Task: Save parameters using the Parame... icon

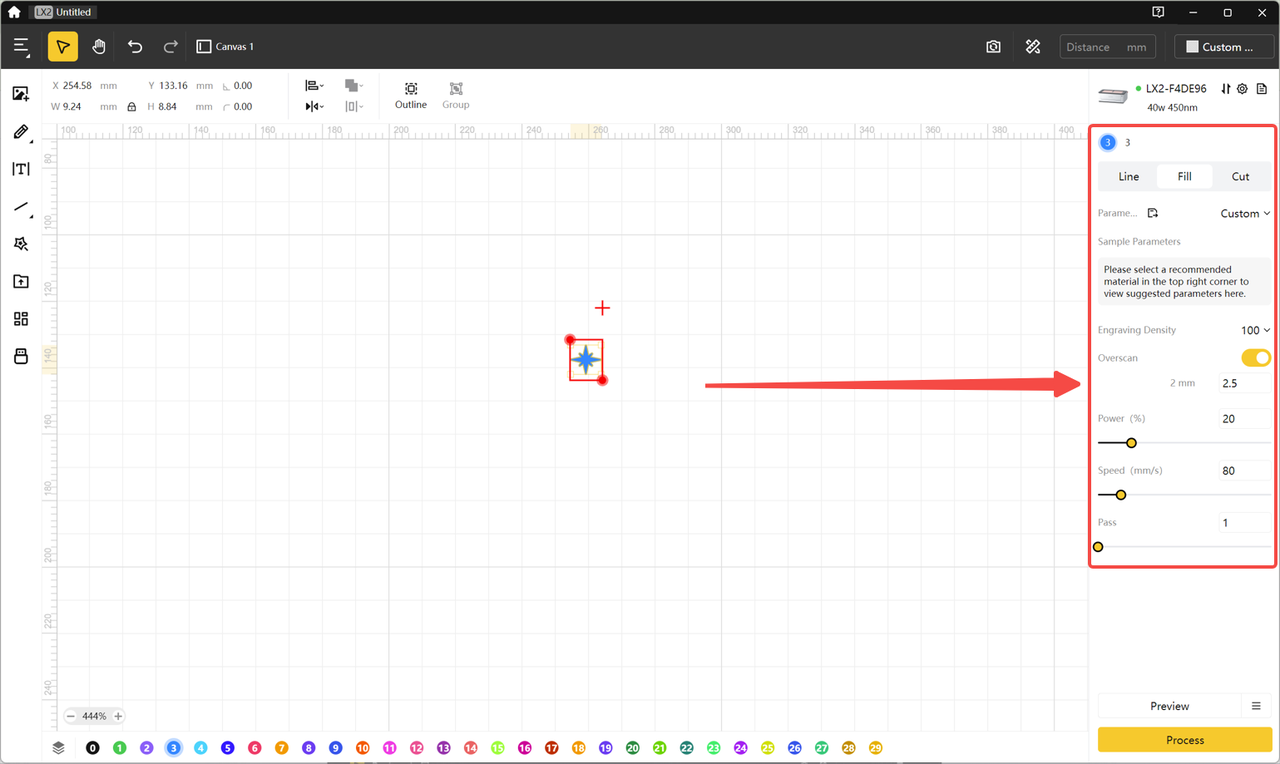Action: point(1153,213)
